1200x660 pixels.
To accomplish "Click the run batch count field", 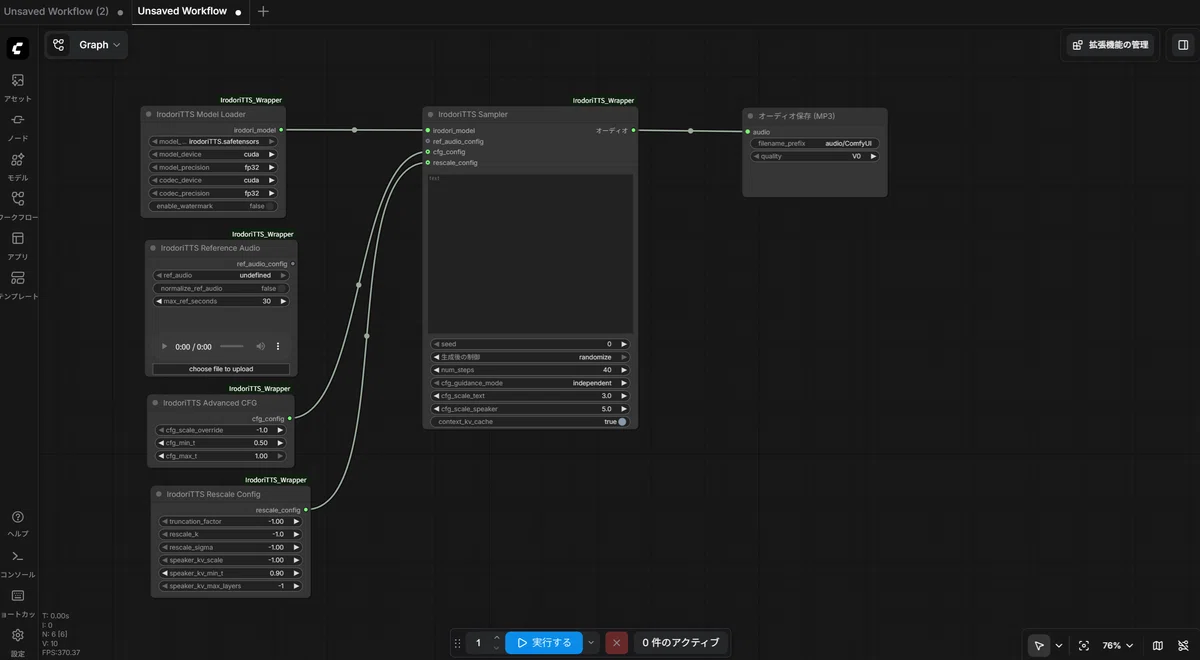I will tap(478, 643).
